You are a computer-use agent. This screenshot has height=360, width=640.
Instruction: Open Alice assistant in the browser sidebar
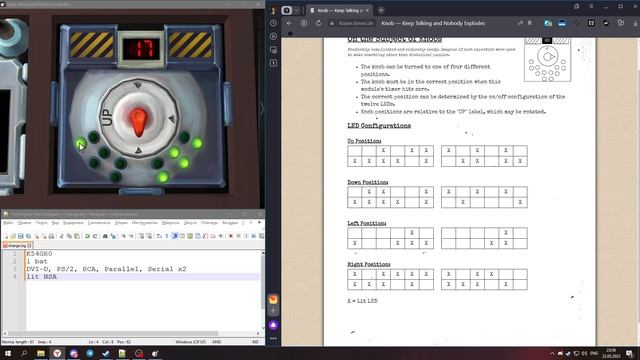[x=273, y=325]
